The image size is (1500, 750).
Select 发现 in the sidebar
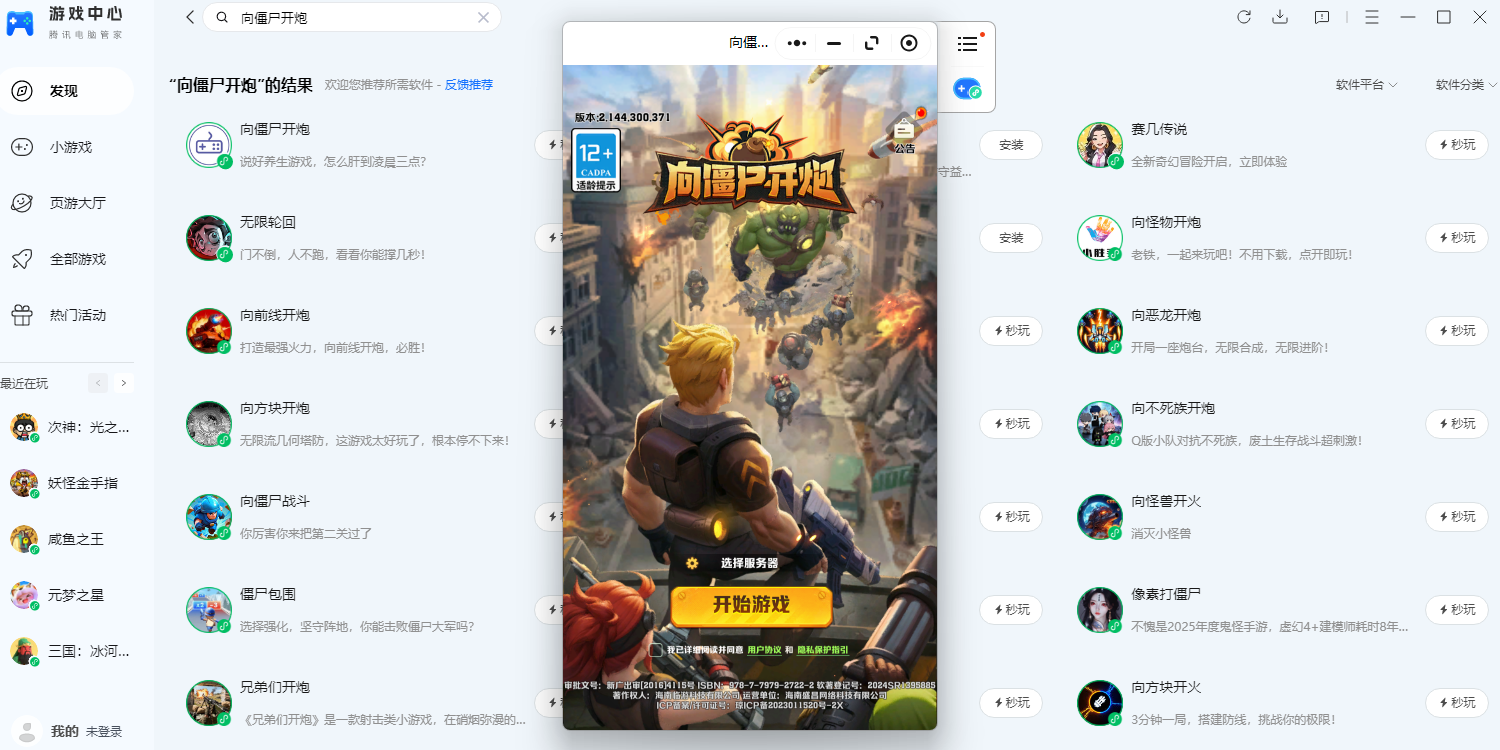pyautogui.click(x=67, y=91)
